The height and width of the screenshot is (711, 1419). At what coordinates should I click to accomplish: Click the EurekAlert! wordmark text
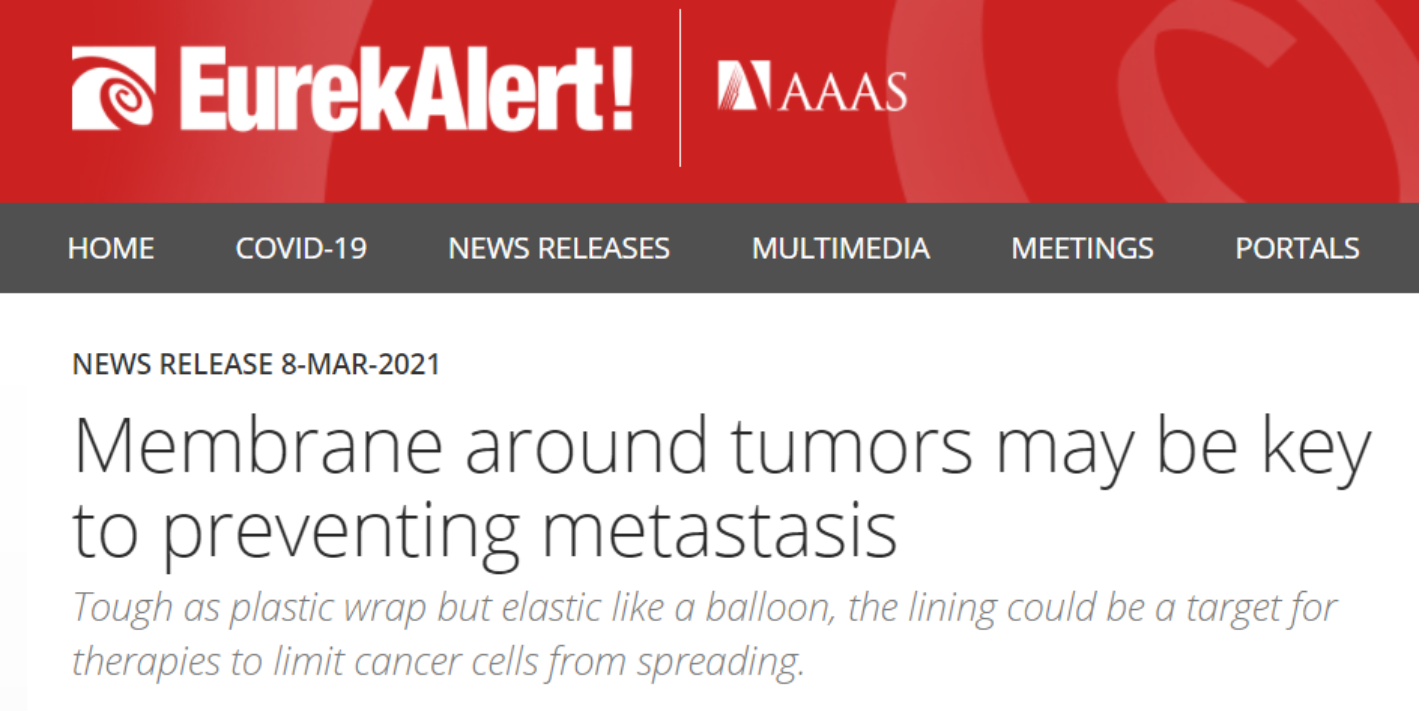pyautogui.click(x=406, y=88)
